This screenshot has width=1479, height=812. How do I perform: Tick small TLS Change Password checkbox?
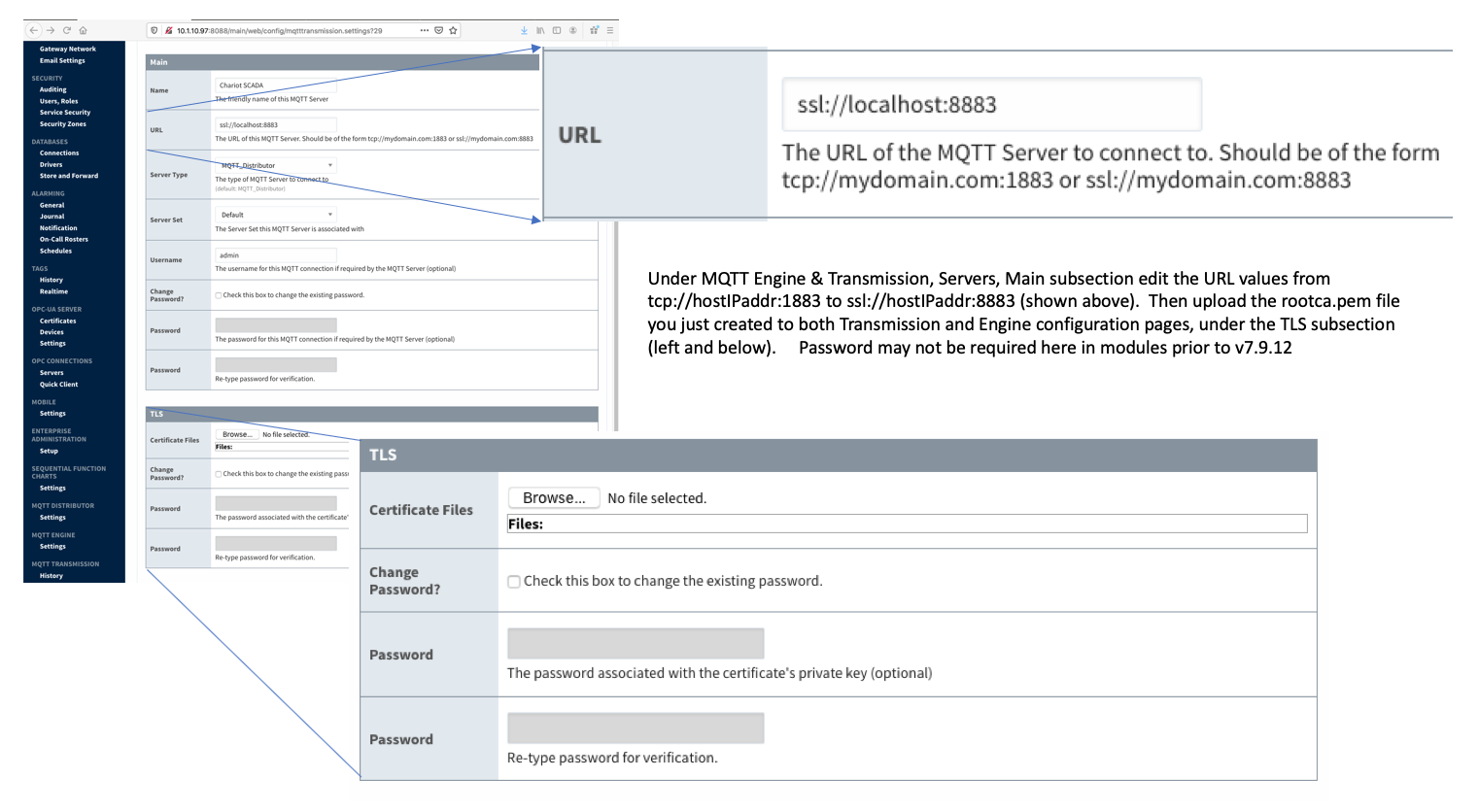point(219,474)
